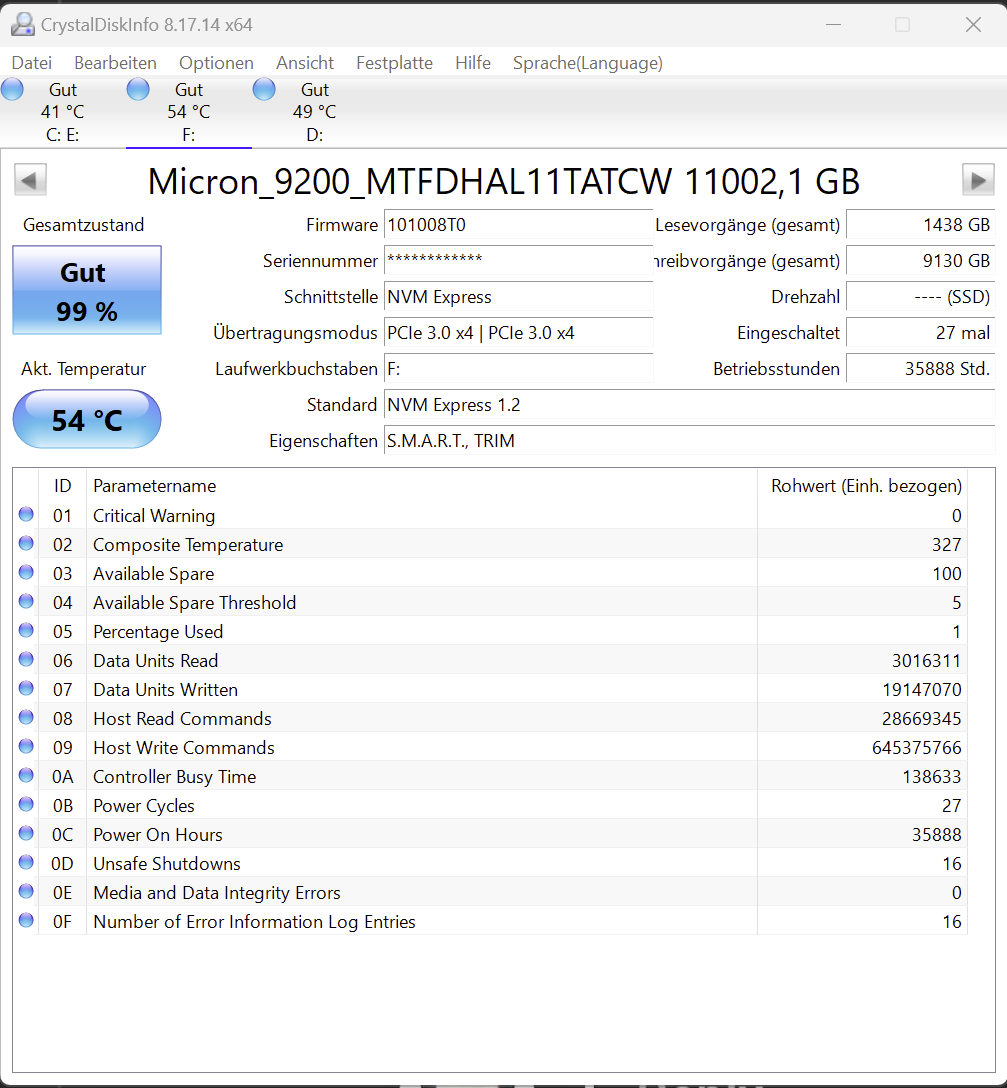Open the Datei menu
Image resolution: width=1007 pixels, height=1088 pixels.
click(31, 63)
